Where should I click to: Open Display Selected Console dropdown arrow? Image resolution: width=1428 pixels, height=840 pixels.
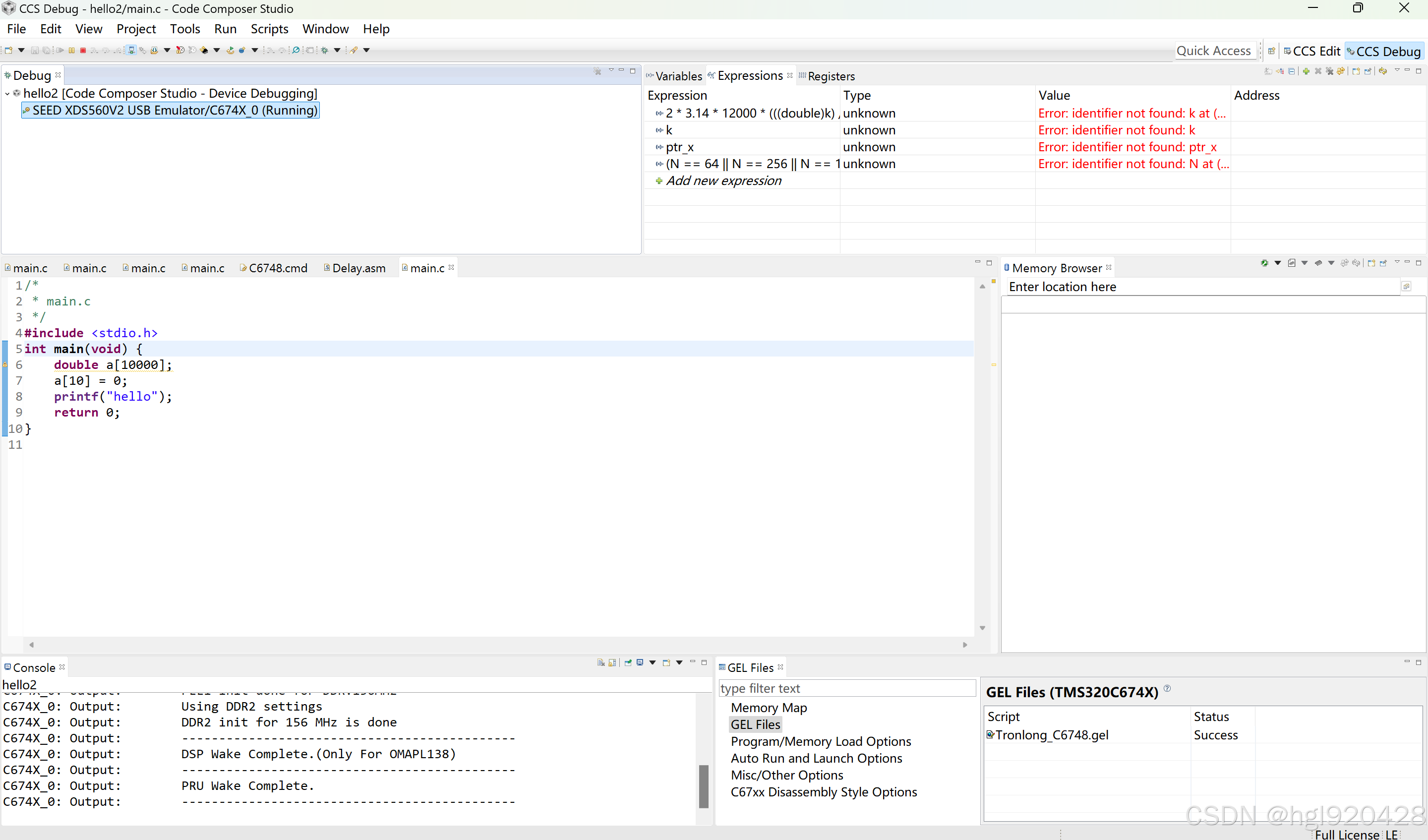652,662
